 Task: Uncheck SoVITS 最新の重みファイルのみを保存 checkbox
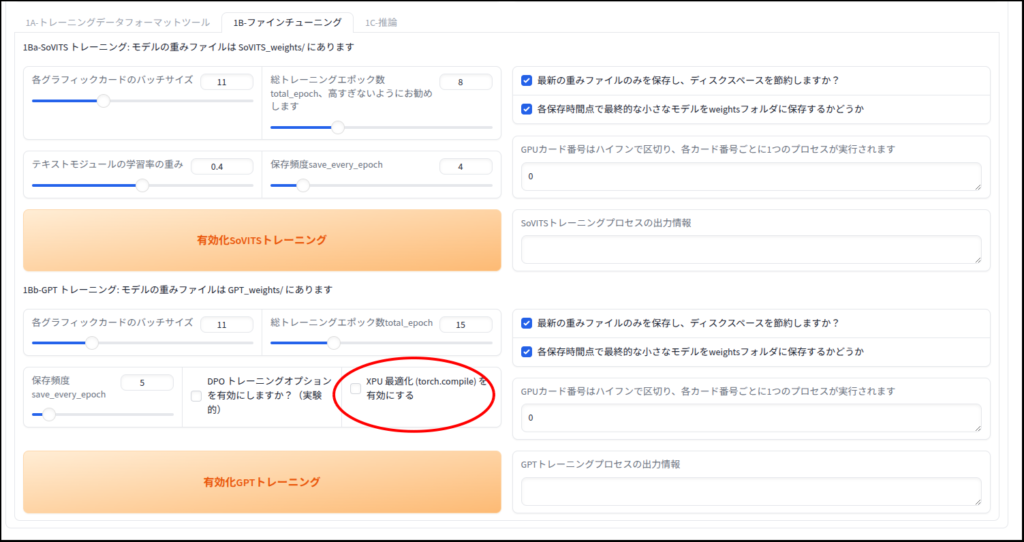(527, 81)
